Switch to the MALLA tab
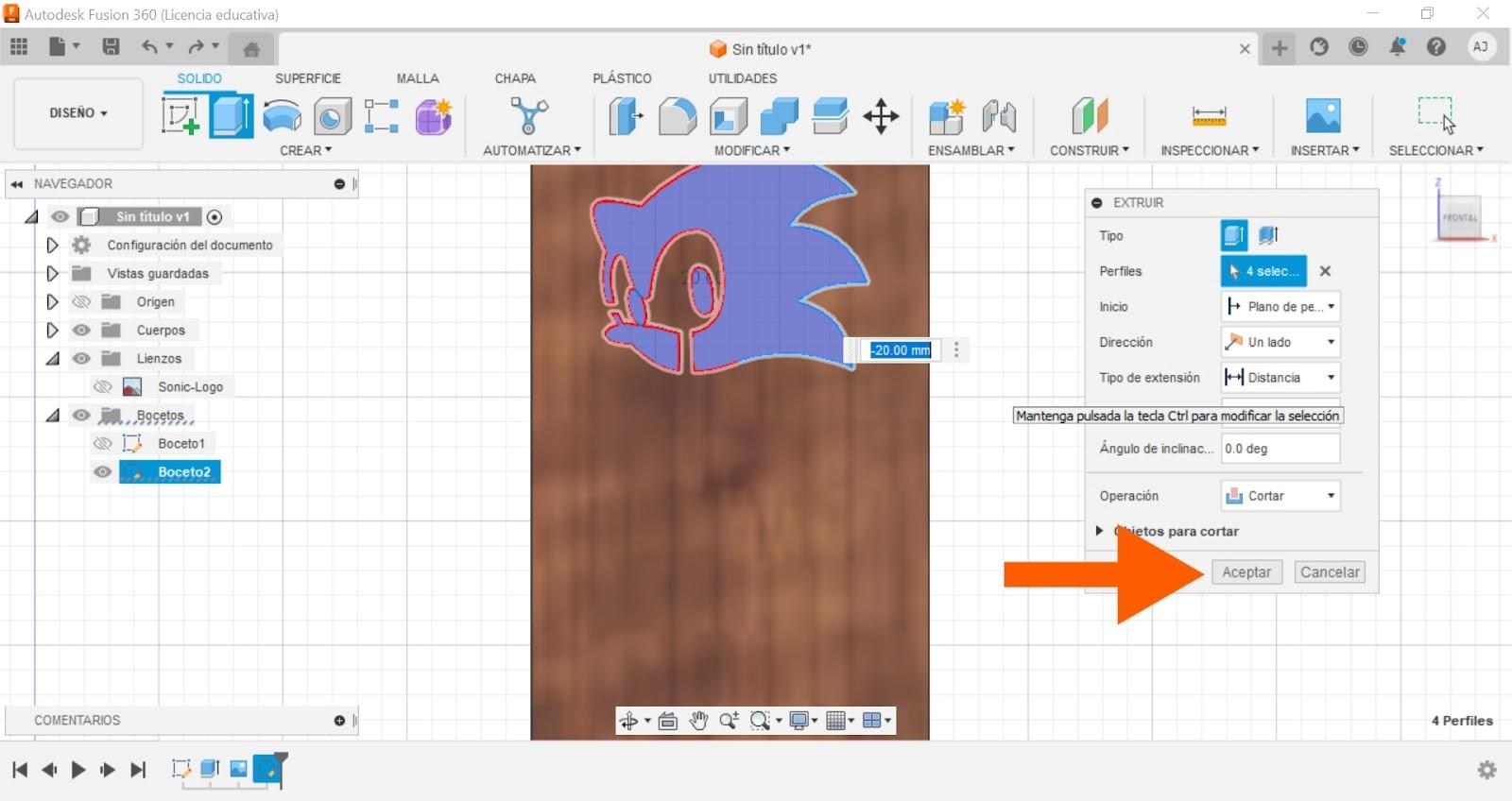Screen dimensions: 1512x801 418,78
